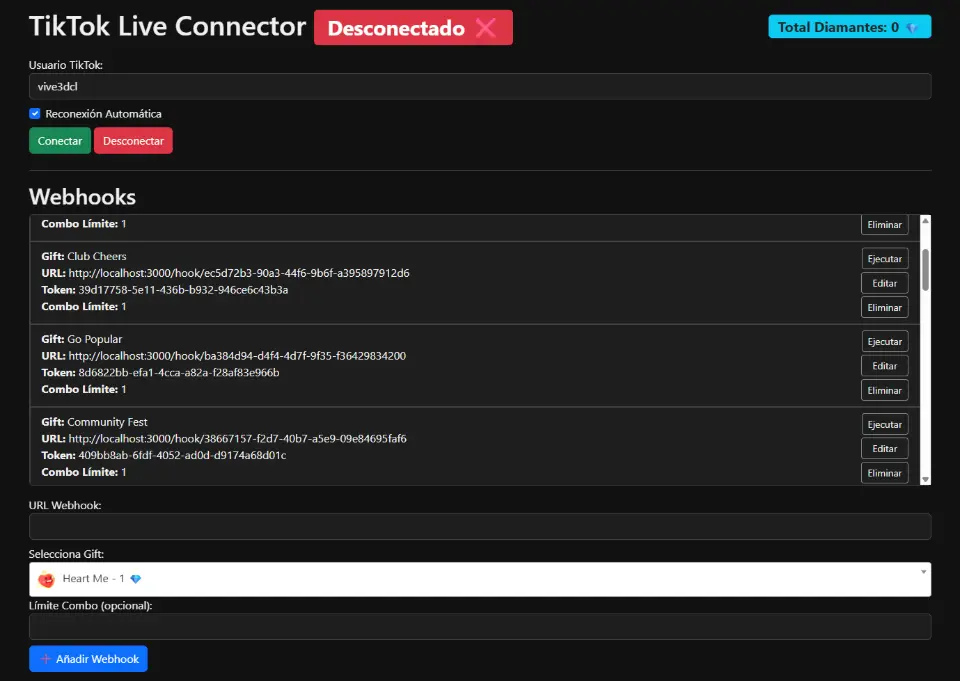The width and height of the screenshot is (960, 681).
Task: Edit the Club Cheers webhook
Action: [884, 283]
